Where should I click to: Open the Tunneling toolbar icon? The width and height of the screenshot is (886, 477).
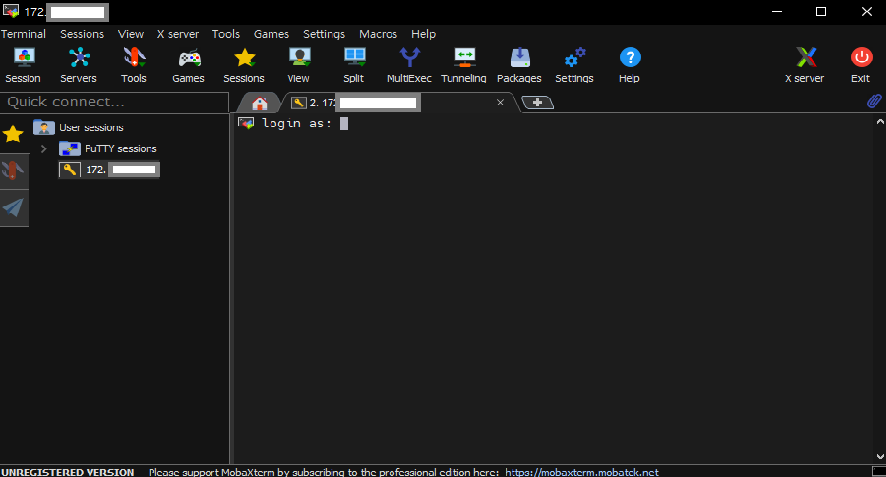[464, 65]
